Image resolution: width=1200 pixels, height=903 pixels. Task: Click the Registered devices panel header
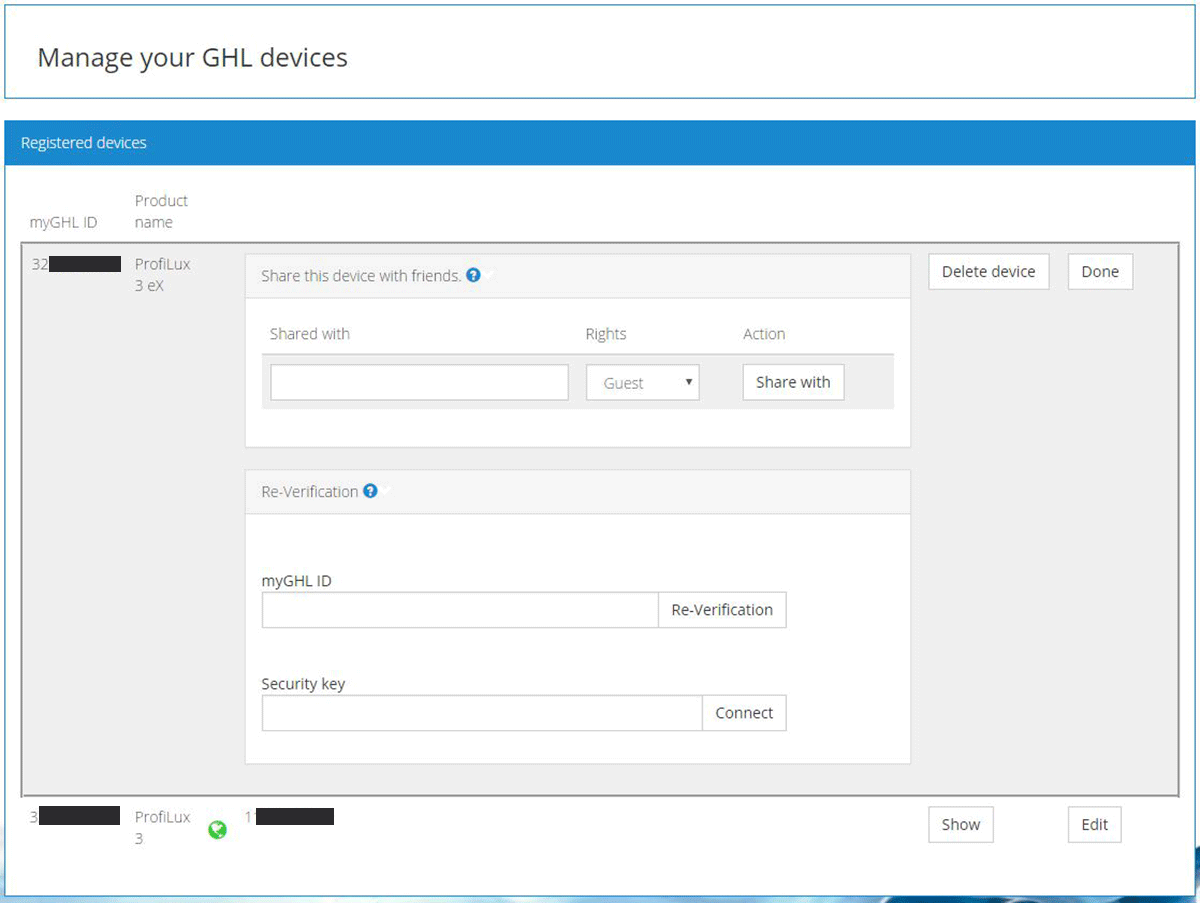pos(84,143)
